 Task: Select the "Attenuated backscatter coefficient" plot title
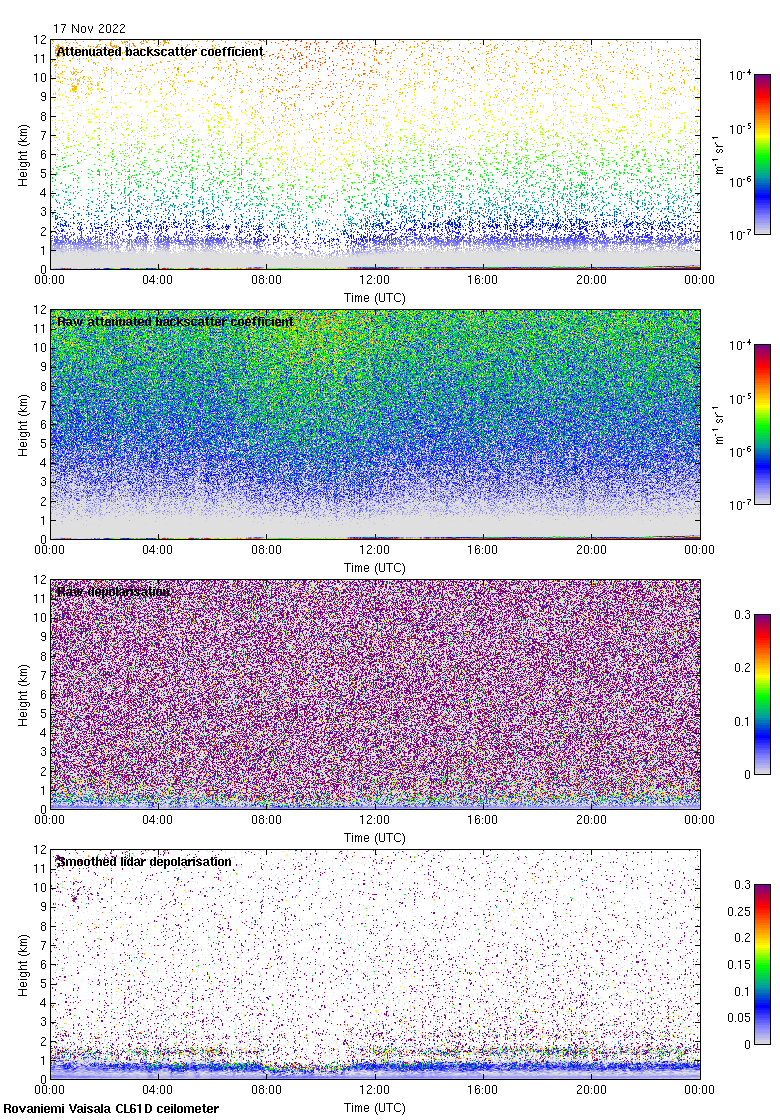tap(160, 52)
